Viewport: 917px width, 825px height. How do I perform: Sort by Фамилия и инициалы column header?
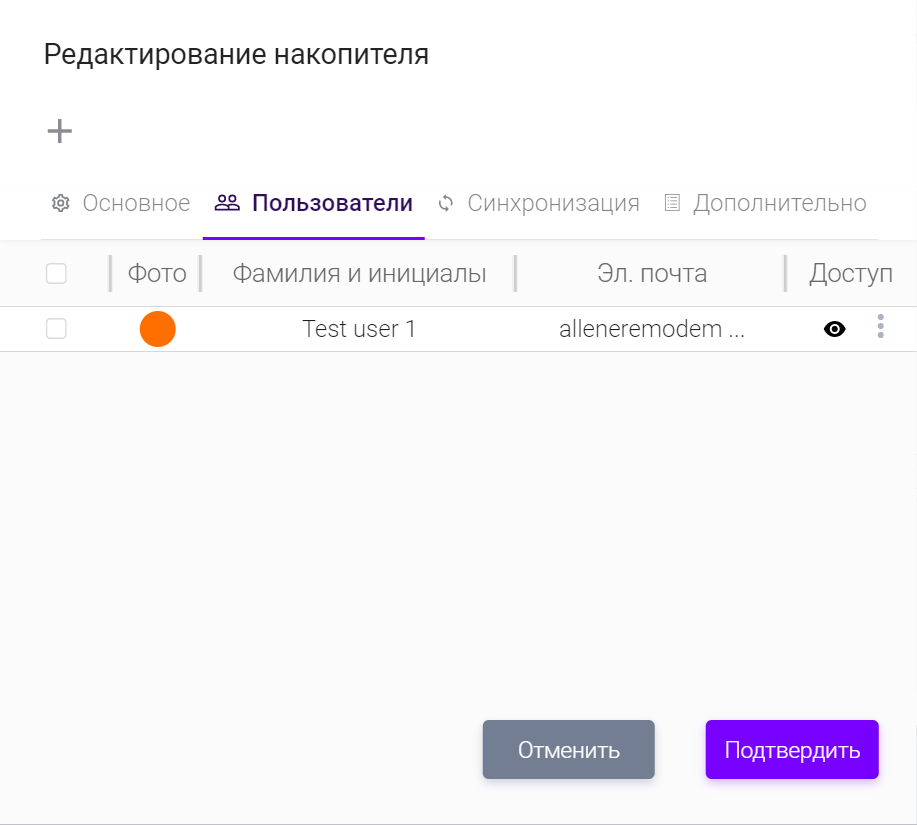359,274
